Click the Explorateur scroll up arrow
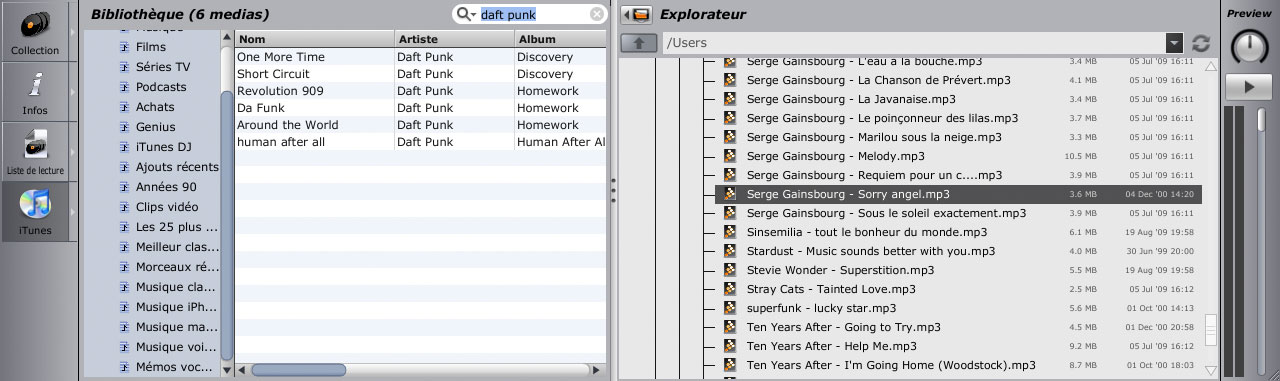The width and height of the screenshot is (1280, 381). click(x=1211, y=67)
